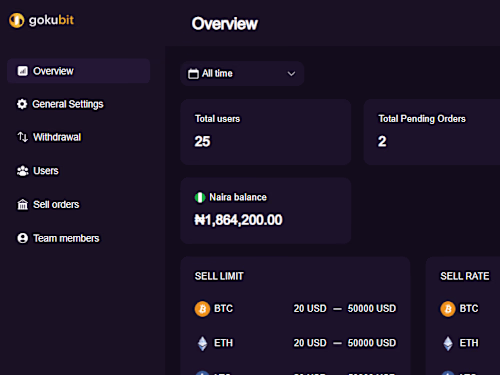Image resolution: width=500 pixels, height=375 pixels.
Task: Click the SELL RATE heading
Action: coord(465,276)
